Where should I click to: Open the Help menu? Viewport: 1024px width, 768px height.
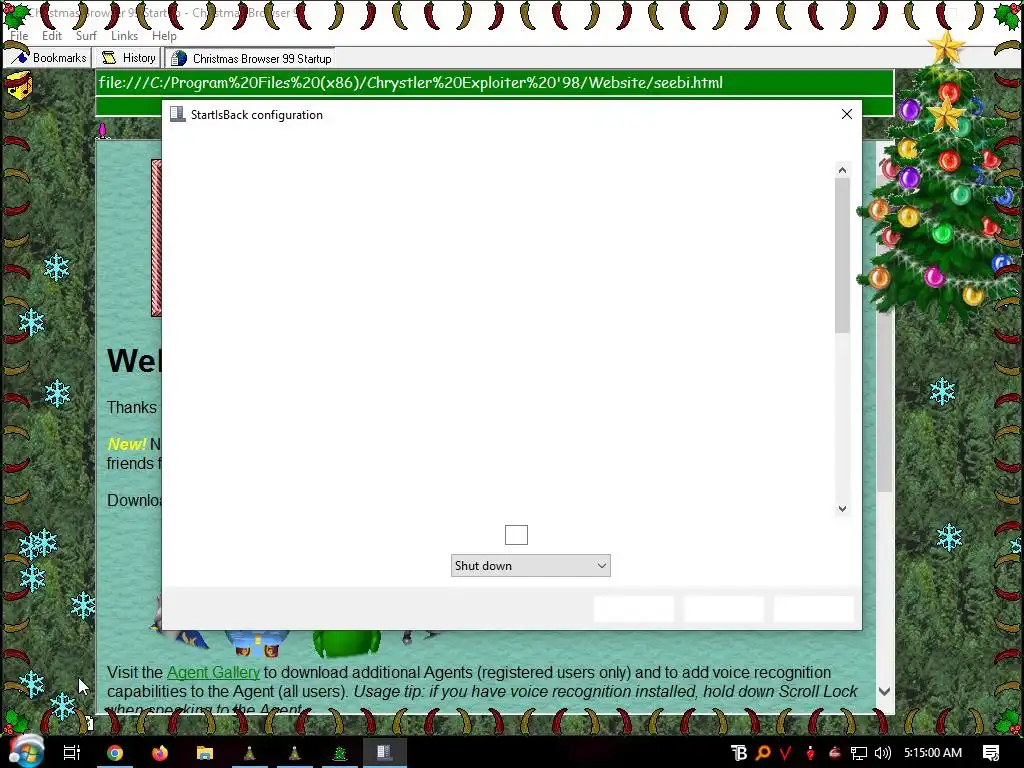(164, 35)
